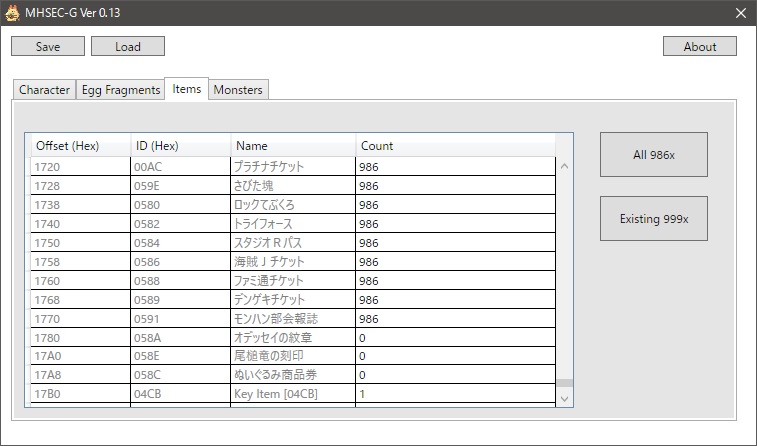Open the About dialog
This screenshot has width=757, height=446.
click(700, 46)
